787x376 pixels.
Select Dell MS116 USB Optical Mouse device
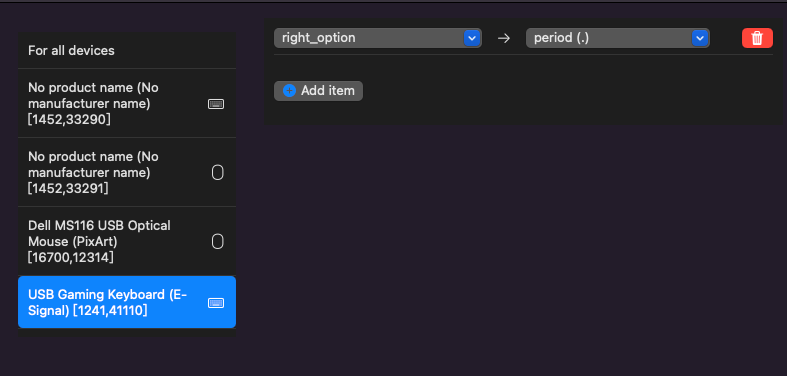click(x=127, y=241)
